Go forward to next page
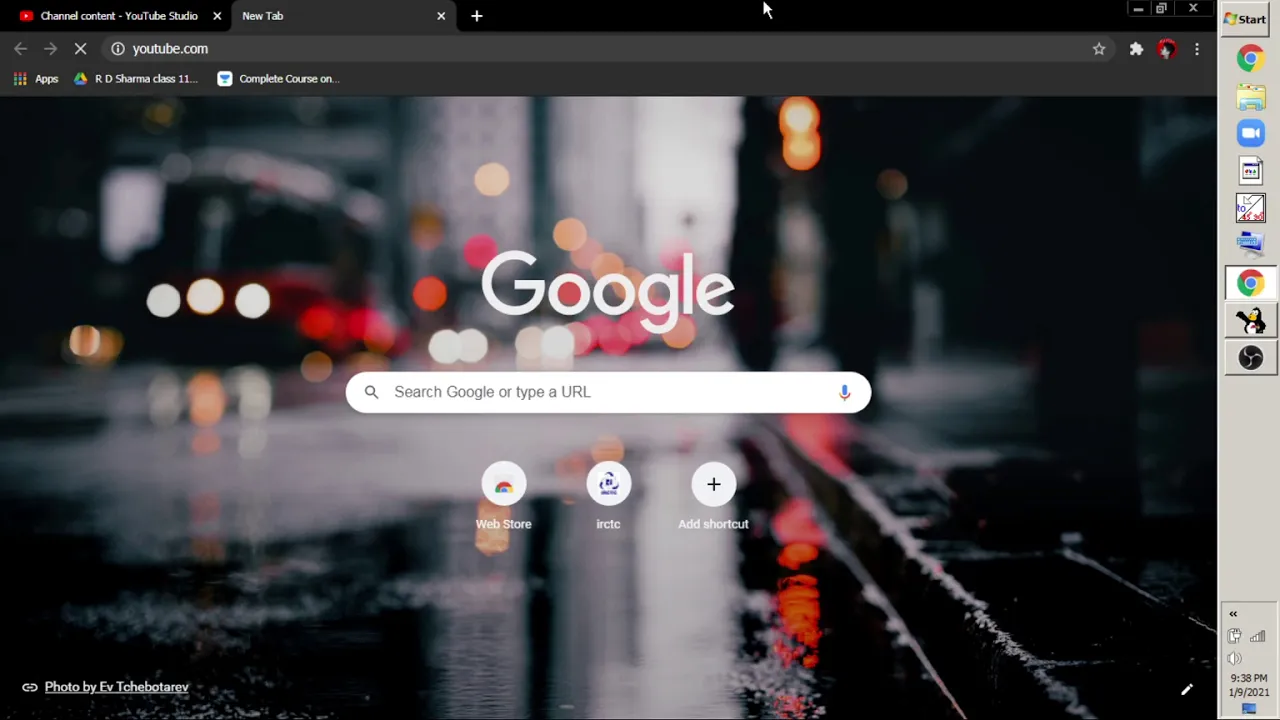 pos(51,48)
